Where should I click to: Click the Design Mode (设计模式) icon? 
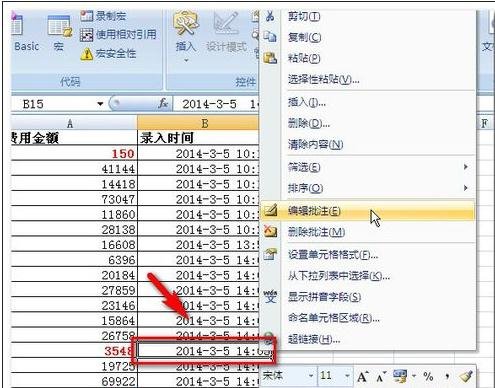click(x=227, y=23)
